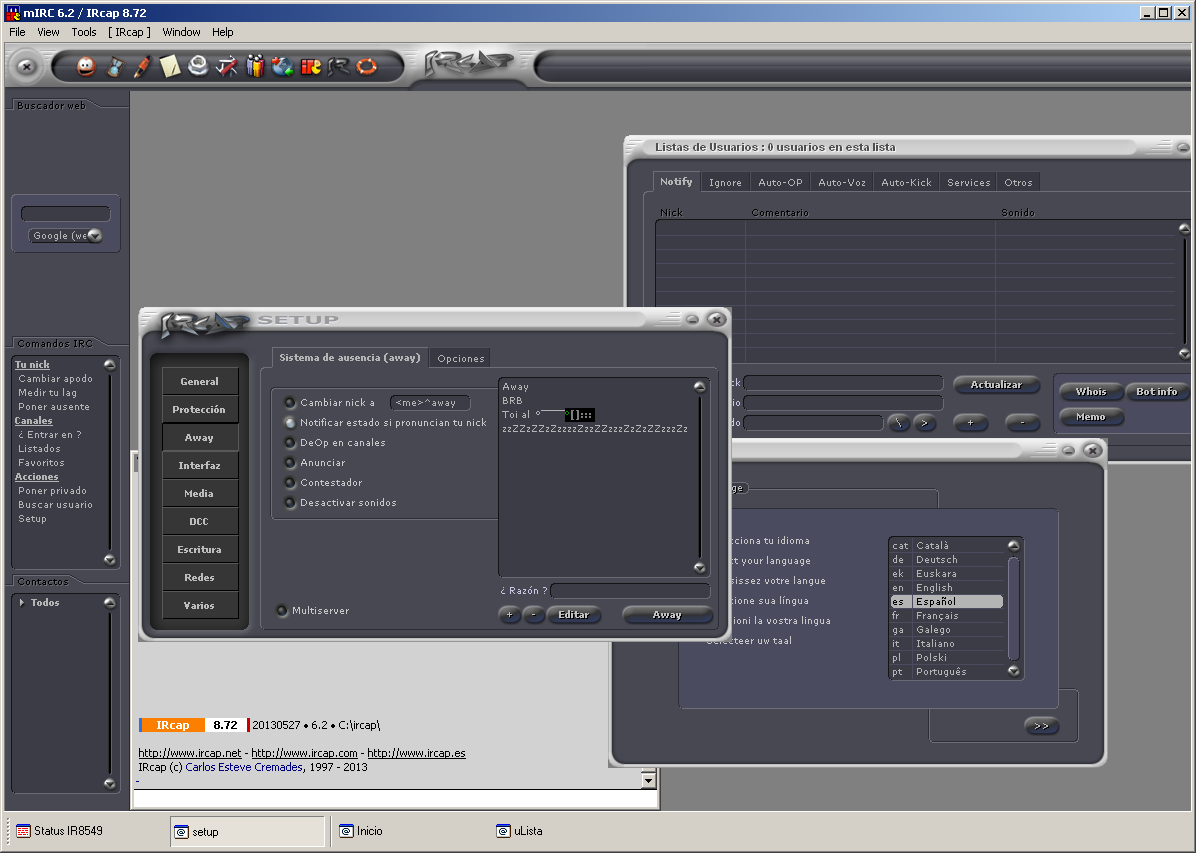The image size is (1196, 853).
Task: Enable the Contestador option
Action: coord(290,482)
